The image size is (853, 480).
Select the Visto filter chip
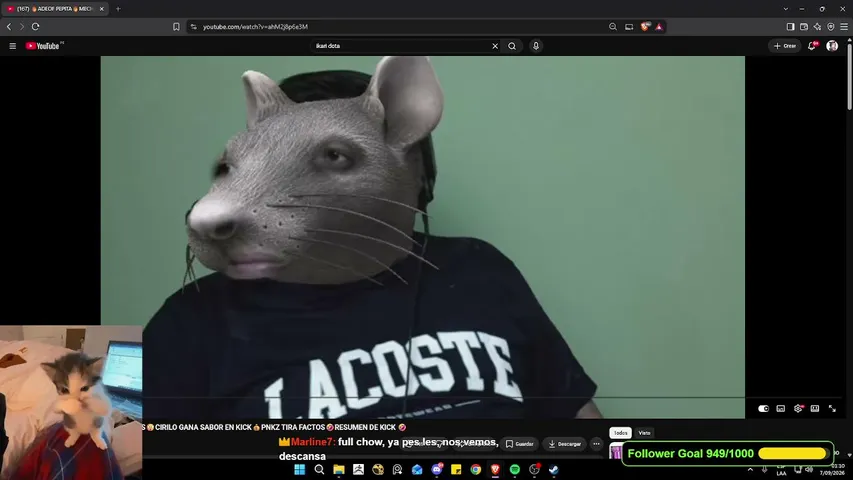(x=645, y=433)
